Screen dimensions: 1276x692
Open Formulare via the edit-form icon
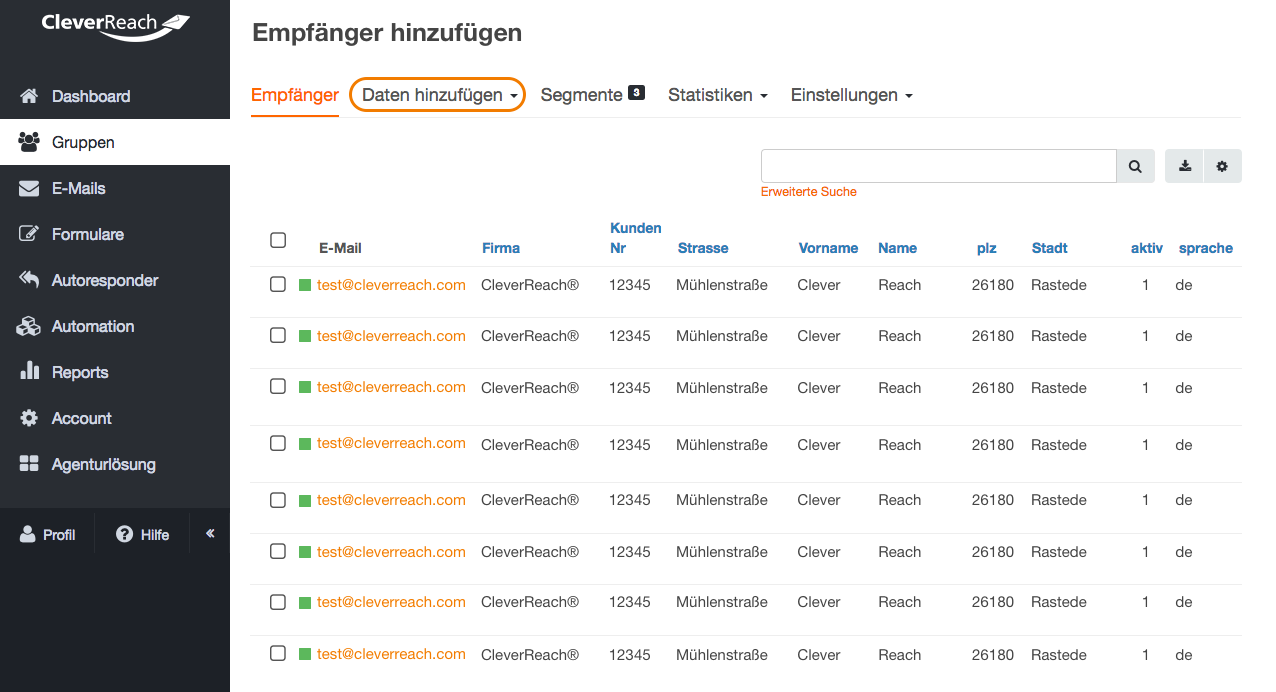[29, 234]
